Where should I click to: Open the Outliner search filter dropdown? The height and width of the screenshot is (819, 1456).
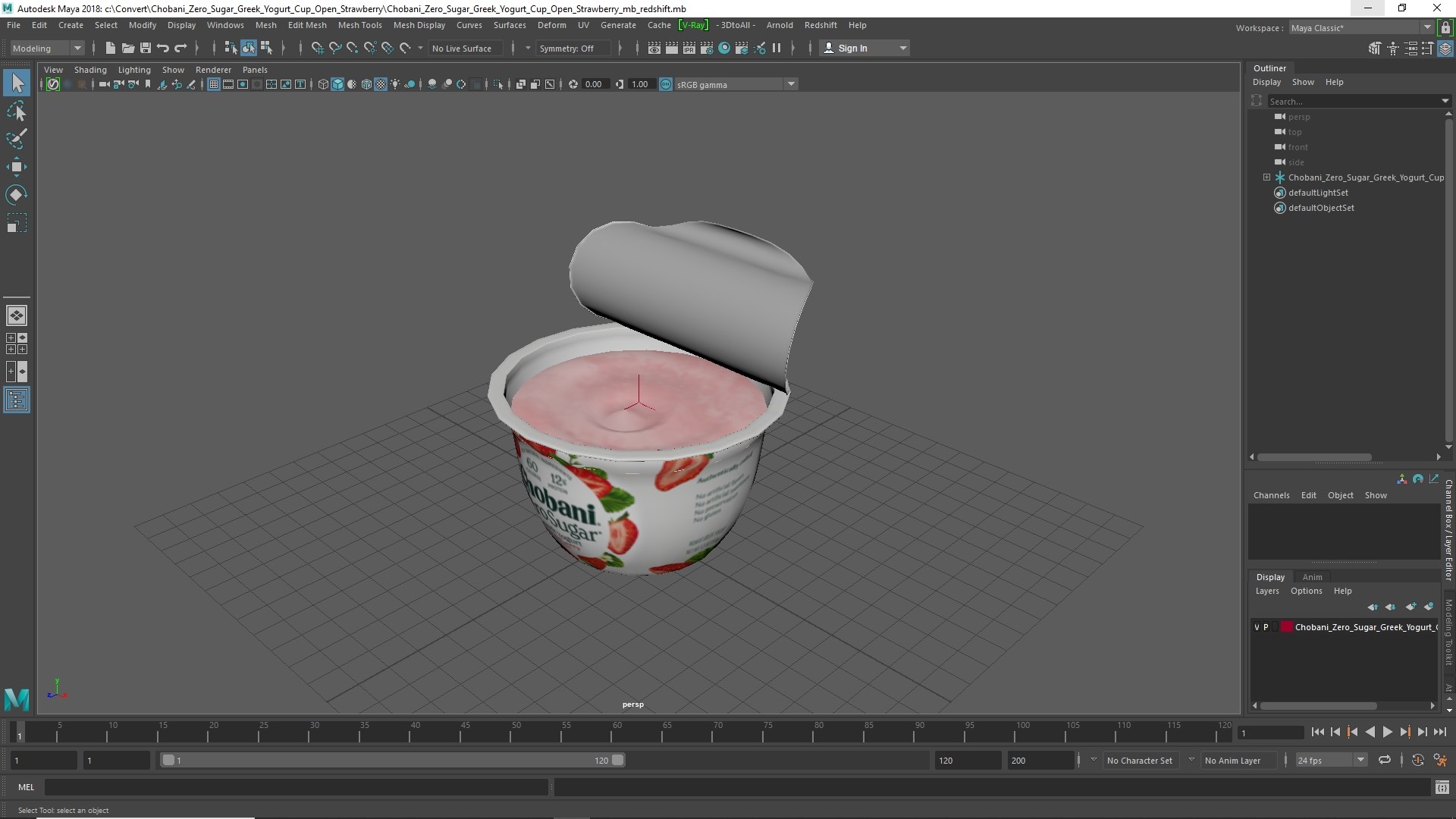click(x=1445, y=101)
